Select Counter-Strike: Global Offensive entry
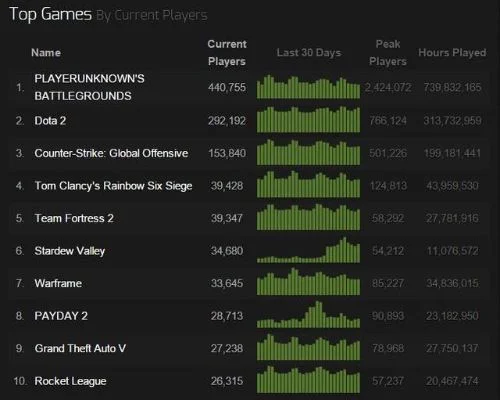This screenshot has width=500, height=400. pyautogui.click(x=111, y=153)
